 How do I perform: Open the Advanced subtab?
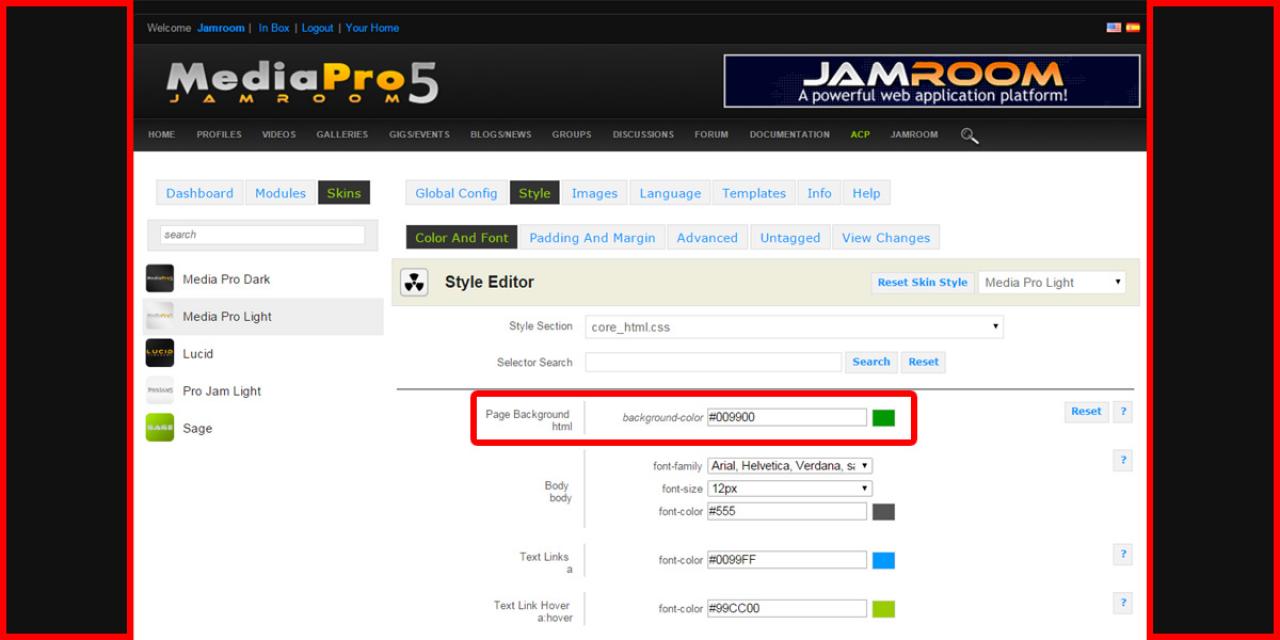pyautogui.click(x=707, y=237)
